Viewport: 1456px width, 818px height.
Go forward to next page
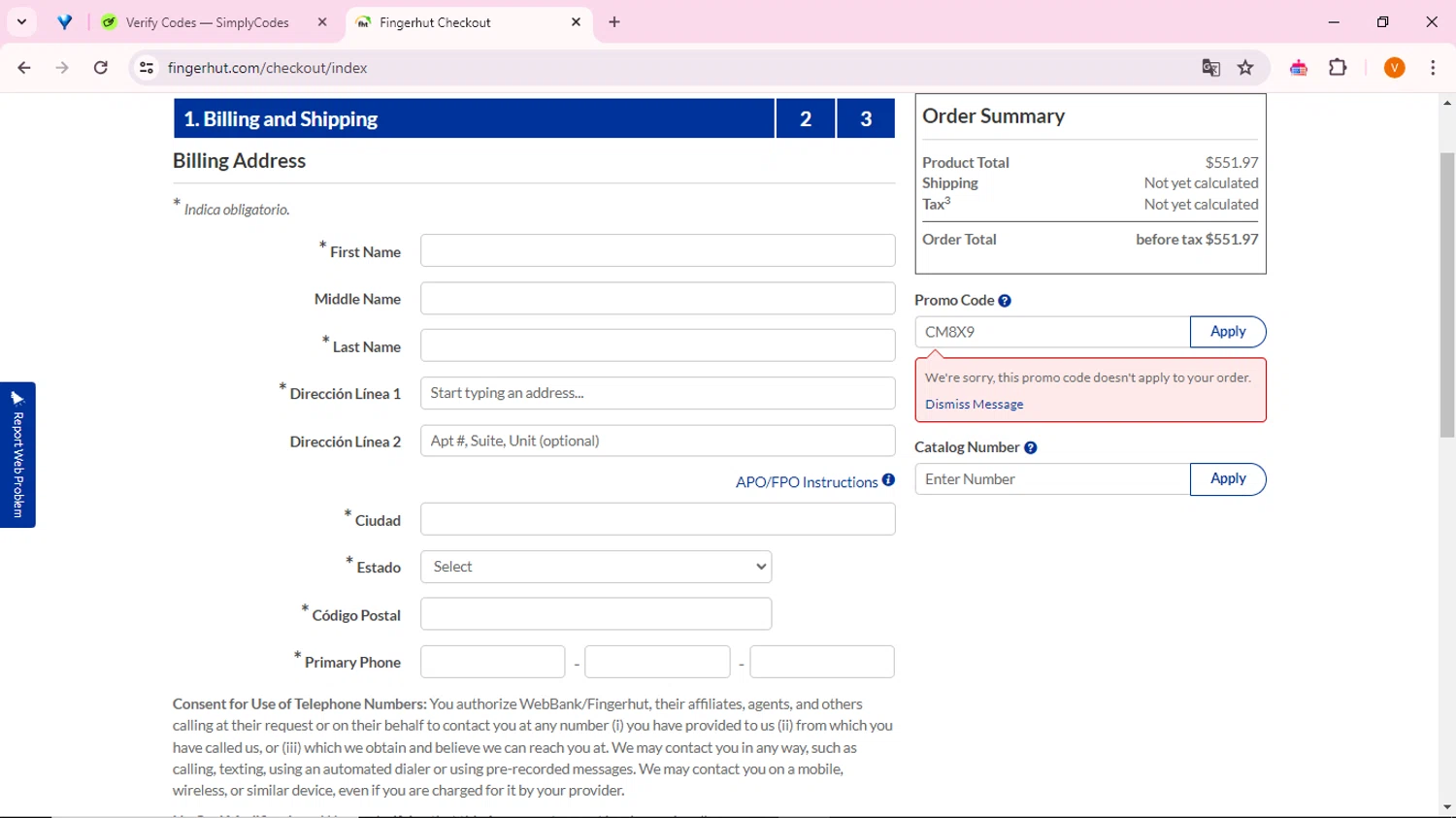62,68
